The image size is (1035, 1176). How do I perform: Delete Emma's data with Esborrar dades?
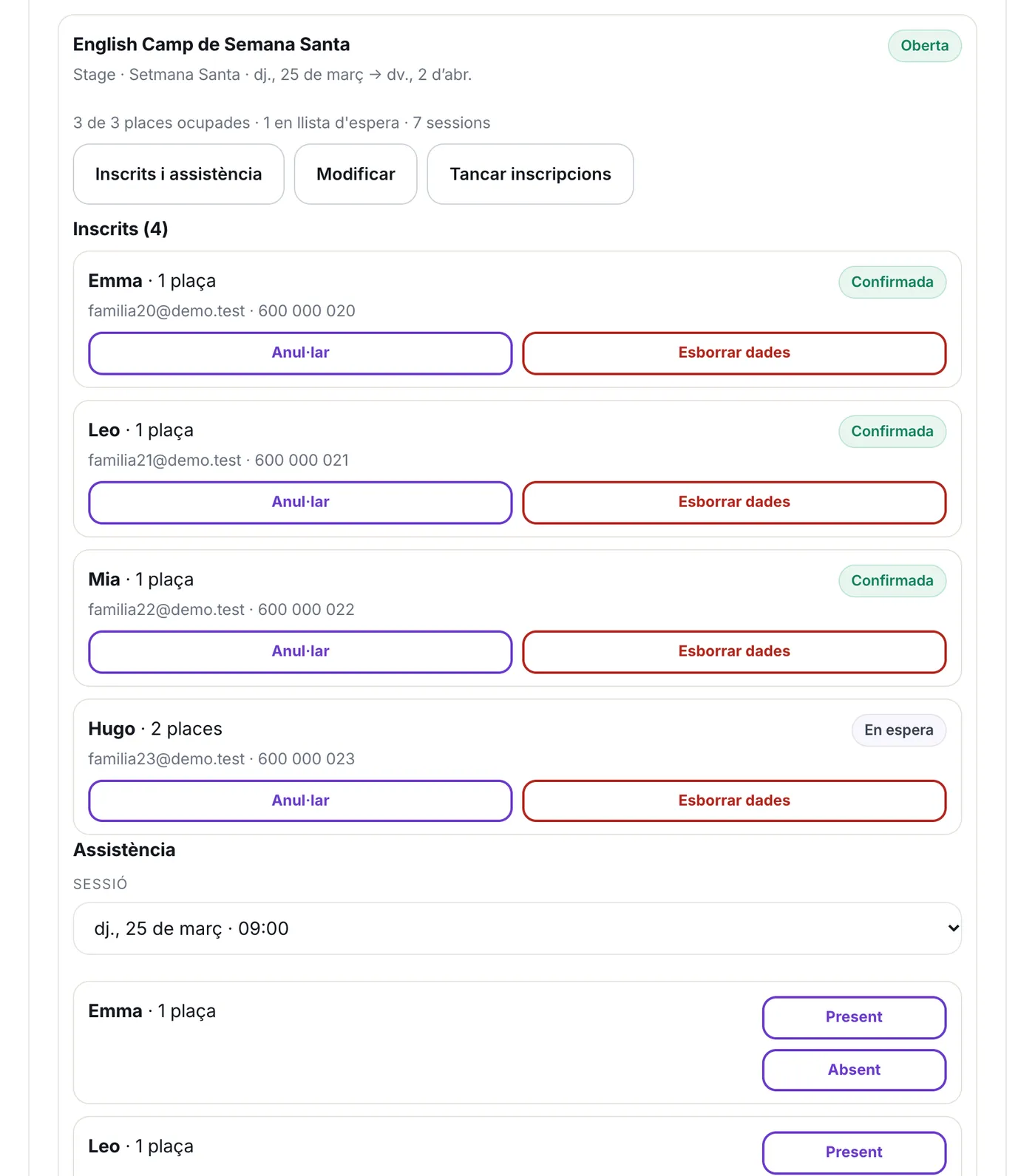click(x=734, y=353)
